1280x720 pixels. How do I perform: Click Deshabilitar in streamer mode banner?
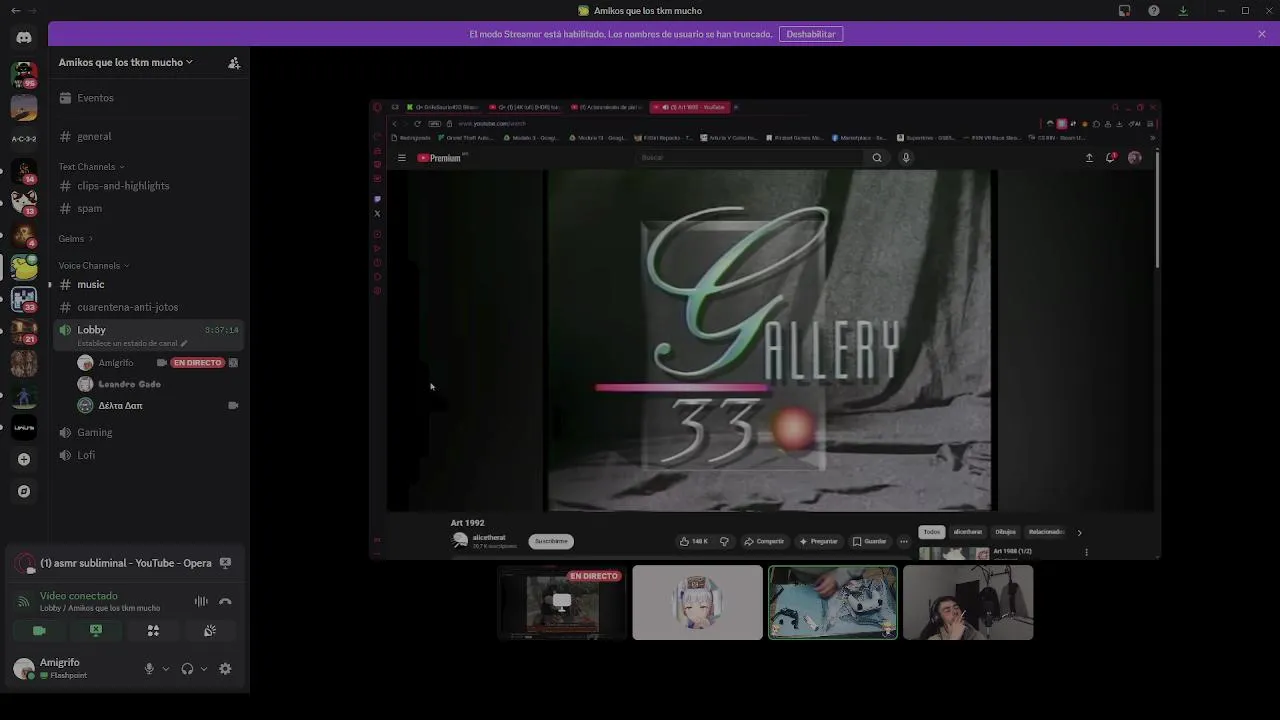click(x=811, y=34)
